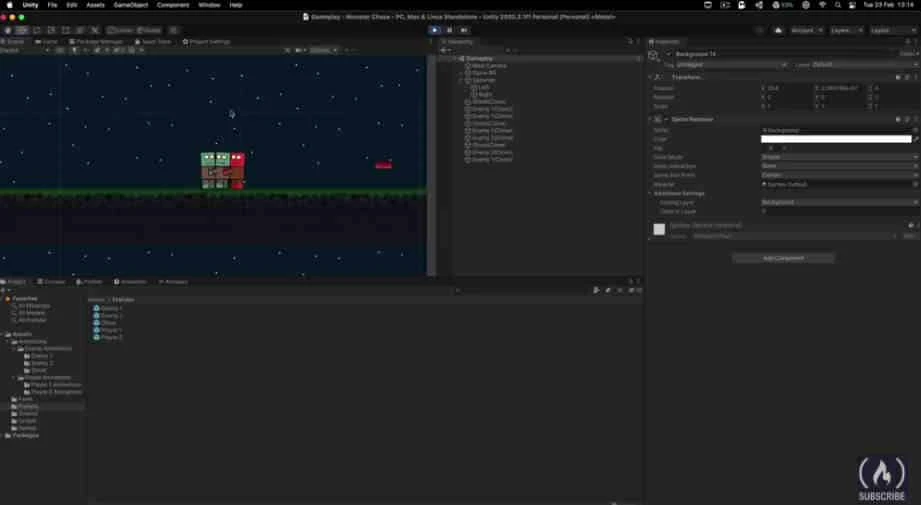Screen dimensions: 921x505
Task: Select the Rotate tool in the toolbar
Action: [x=36, y=30]
